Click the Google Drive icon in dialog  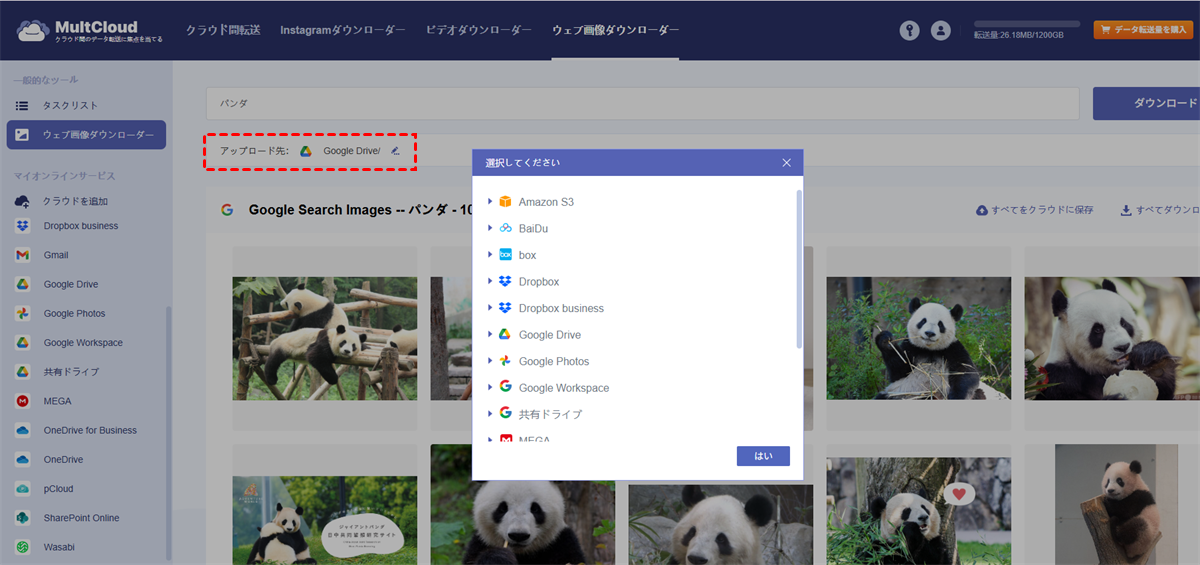(x=506, y=335)
